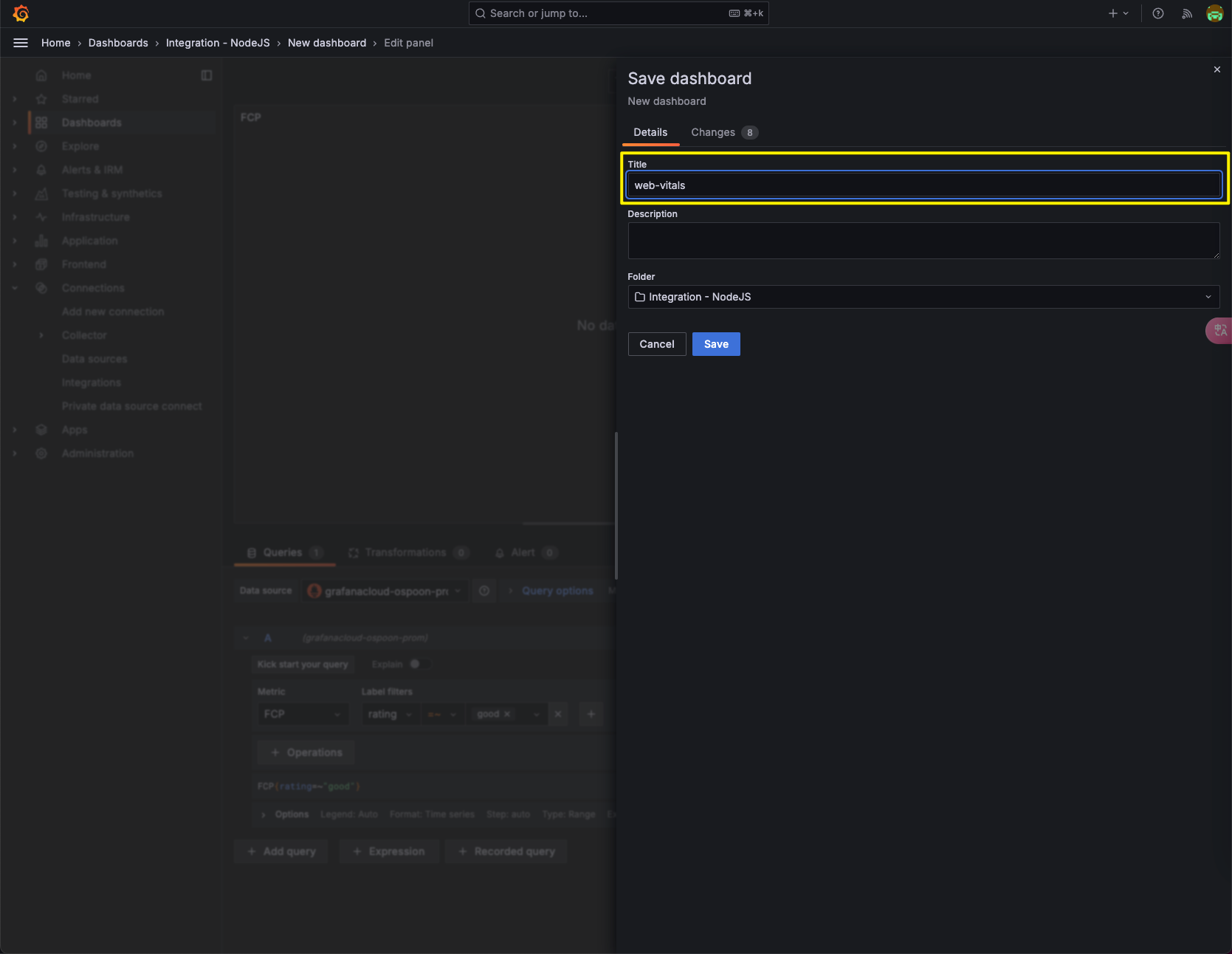Switch to the Changes tab

tap(724, 132)
